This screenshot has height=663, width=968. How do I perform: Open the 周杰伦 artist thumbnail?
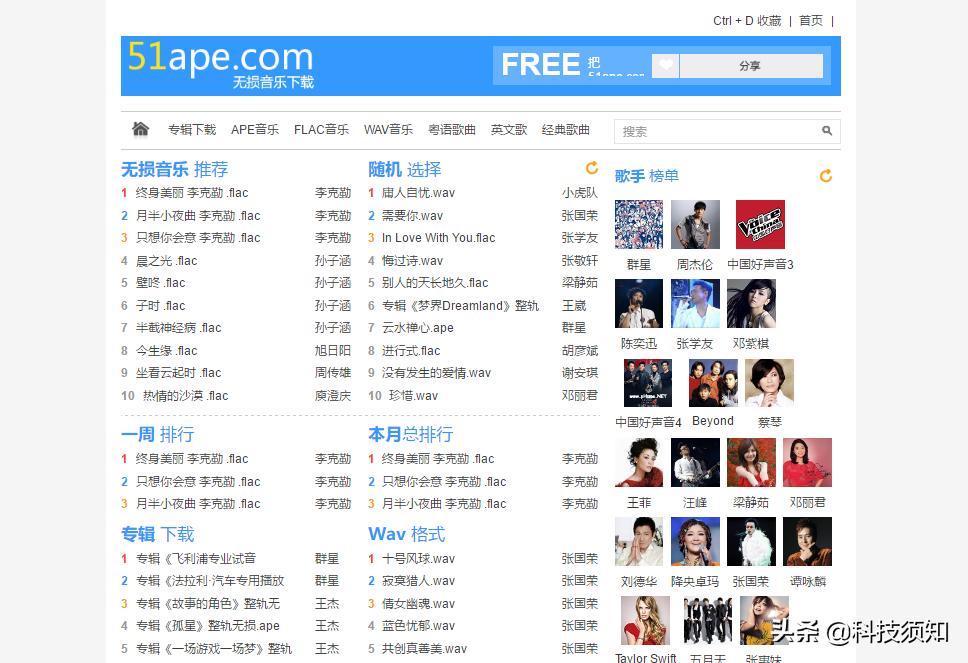(695, 225)
